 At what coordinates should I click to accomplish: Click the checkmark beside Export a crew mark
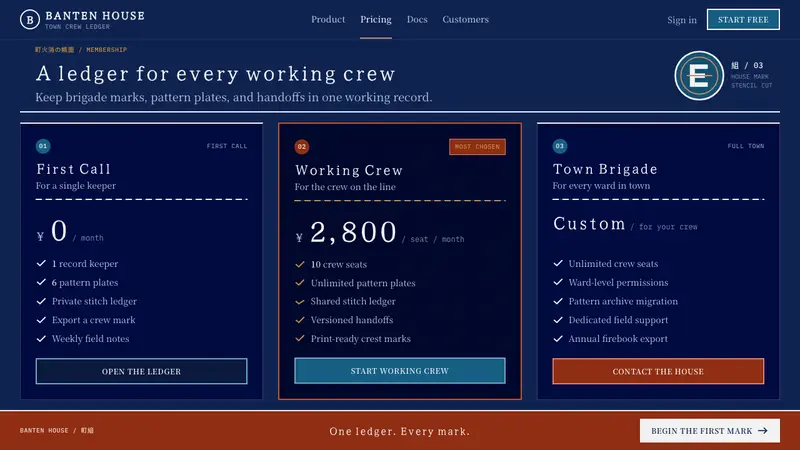41,320
